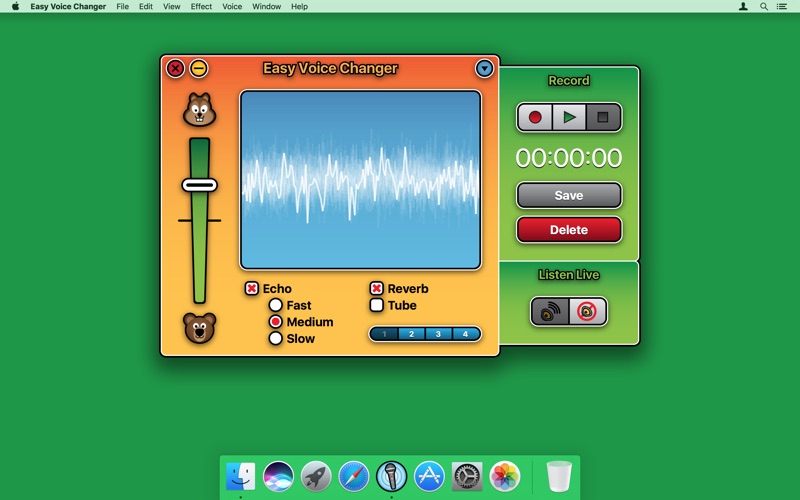Open App Store from the dock
Screen dimensions: 800x500
tap(429, 477)
